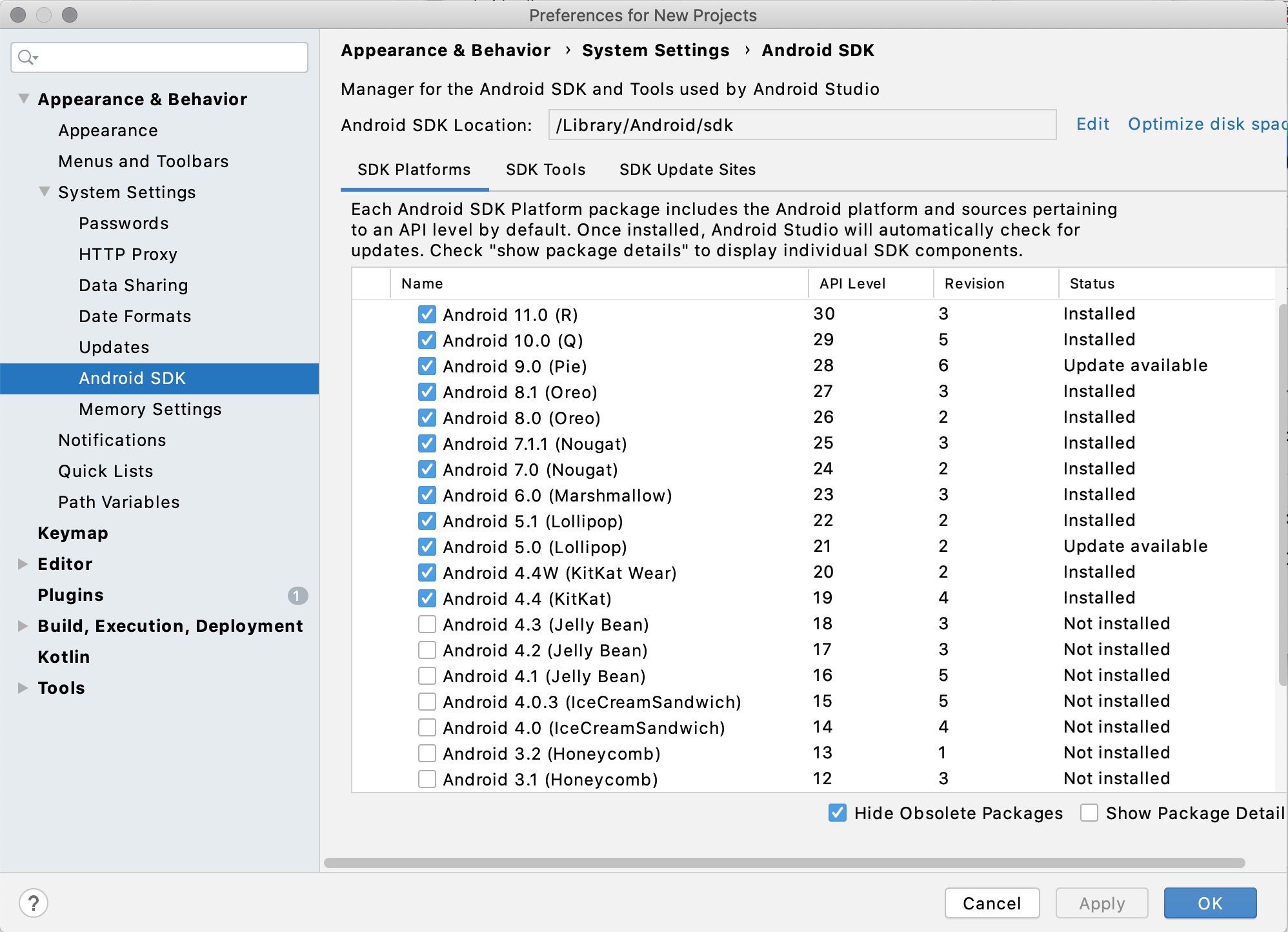Click the horizontal scrollbar at bottom
This screenshot has width=1288, height=932.
point(784,863)
